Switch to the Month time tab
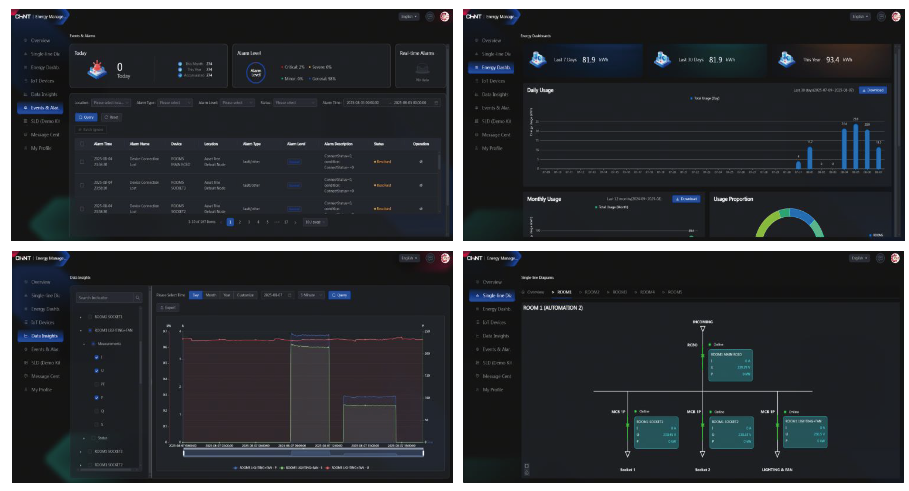The height and width of the screenshot is (491, 909). pos(210,295)
